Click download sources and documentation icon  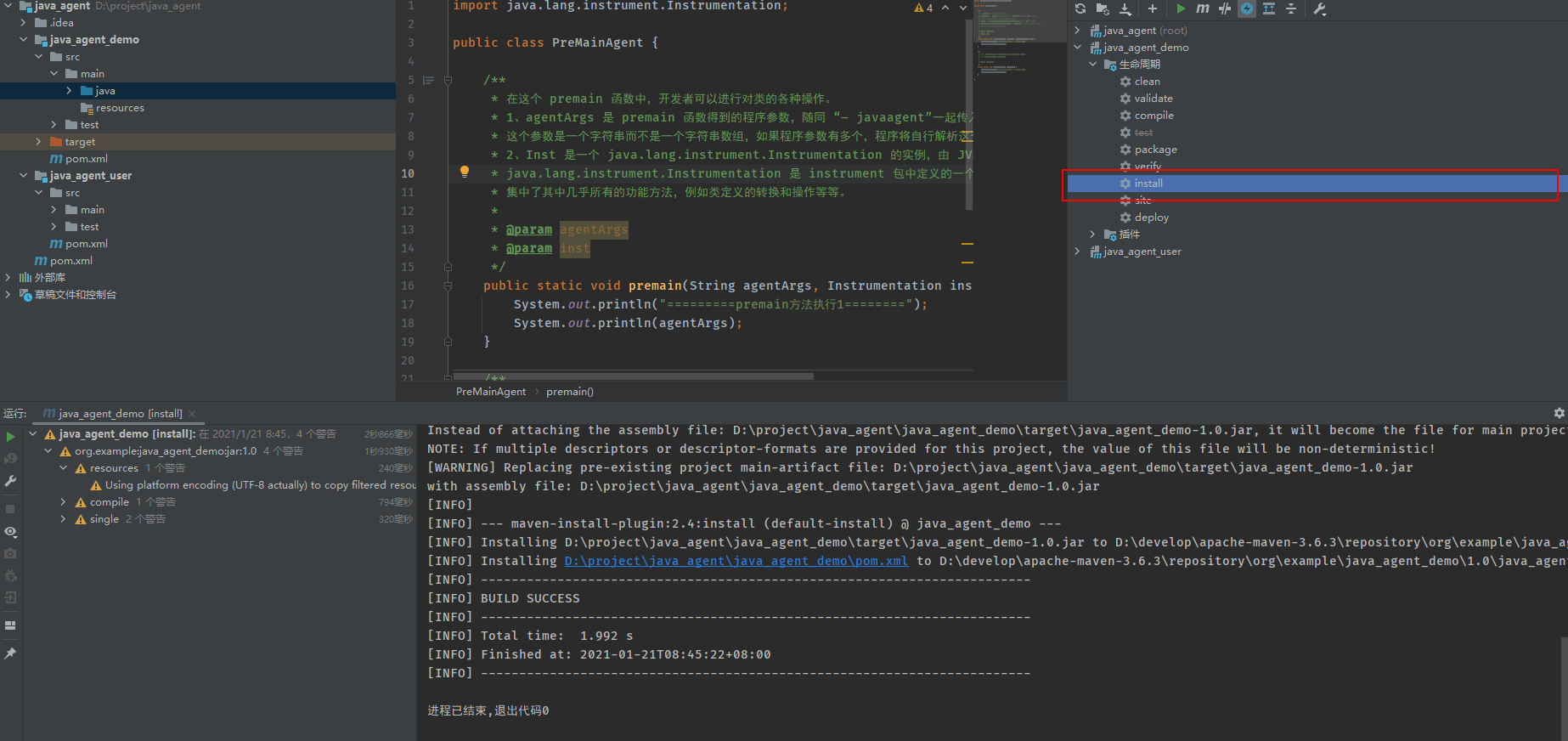point(1125,8)
